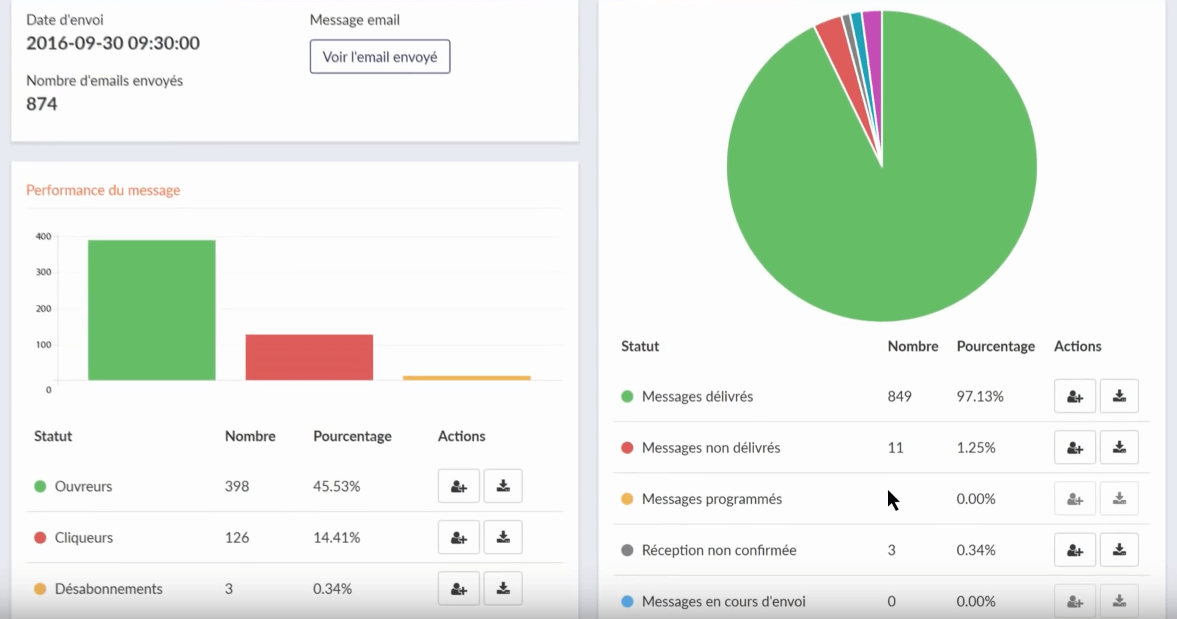Click add-contact icon for Ouvreurs row
This screenshot has height=619, width=1177.
point(459,486)
